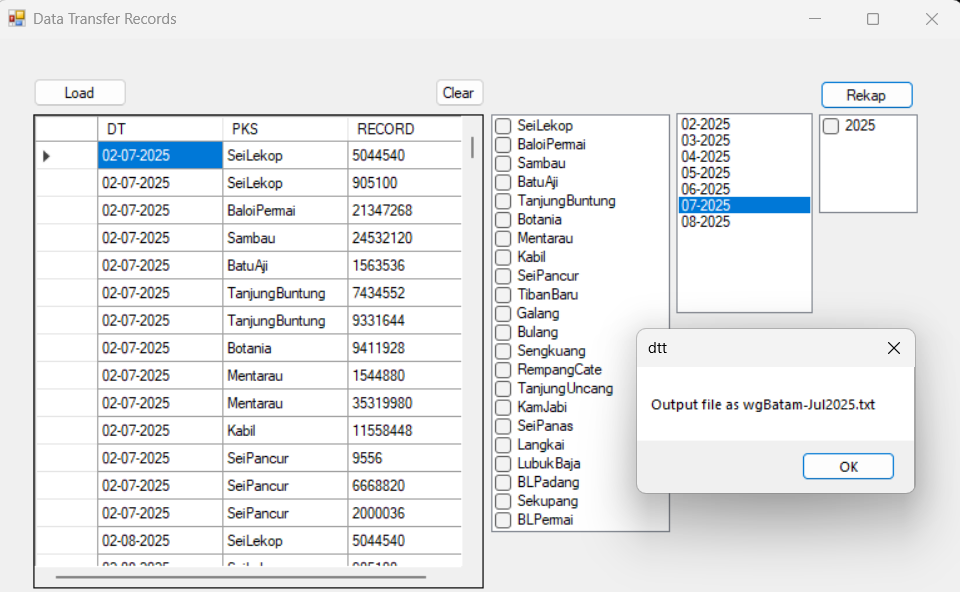960x592 pixels.
Task: Select the LubukBaja checkbox
Action: pyautogui.click(x=504, y=464)
